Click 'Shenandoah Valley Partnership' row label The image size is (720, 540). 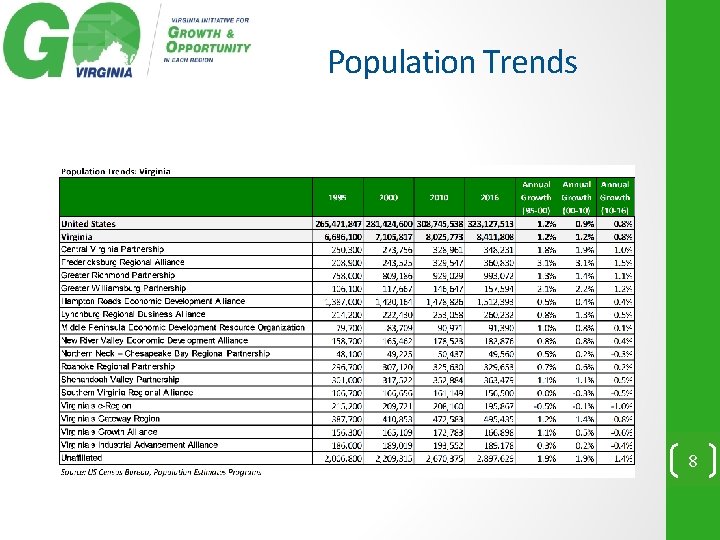120,379
